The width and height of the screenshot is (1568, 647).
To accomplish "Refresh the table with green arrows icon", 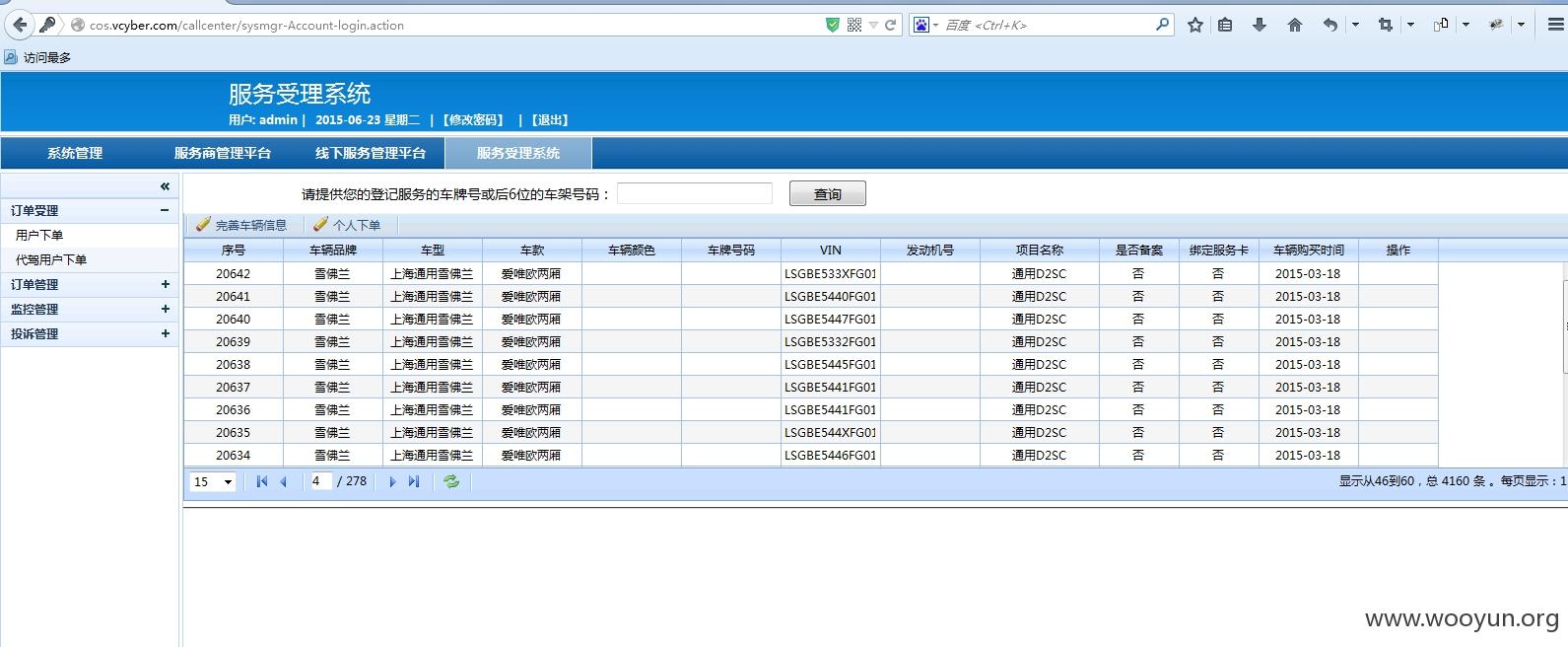I will coord(451,482).
